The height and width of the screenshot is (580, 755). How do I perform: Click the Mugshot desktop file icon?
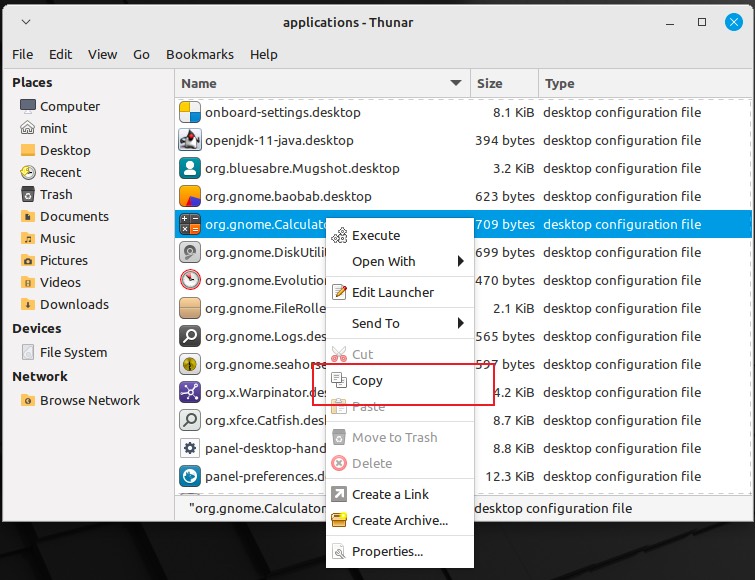pos(190,168)
